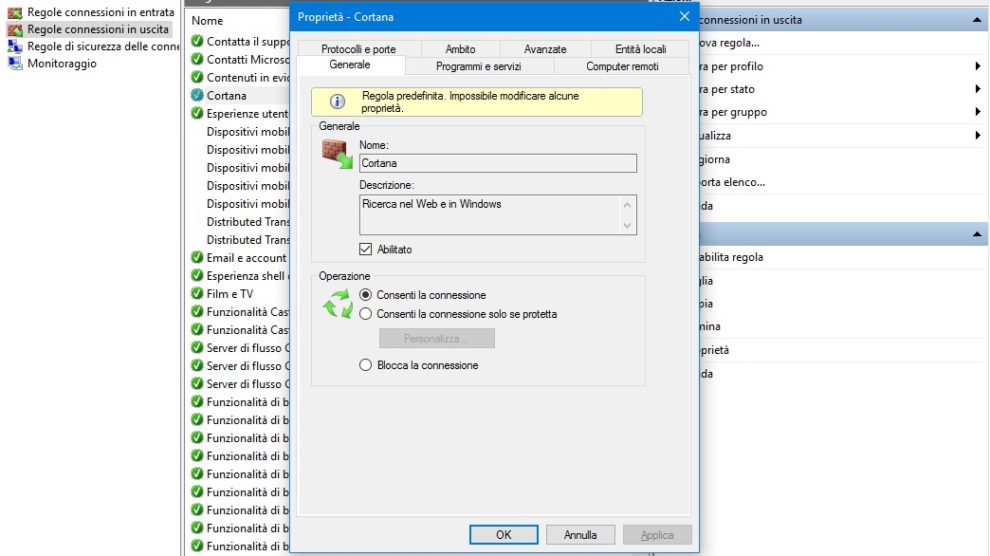Select Regole connessioni in uscita node
Screen dimensions: 990x556
(x=98, y=29)
